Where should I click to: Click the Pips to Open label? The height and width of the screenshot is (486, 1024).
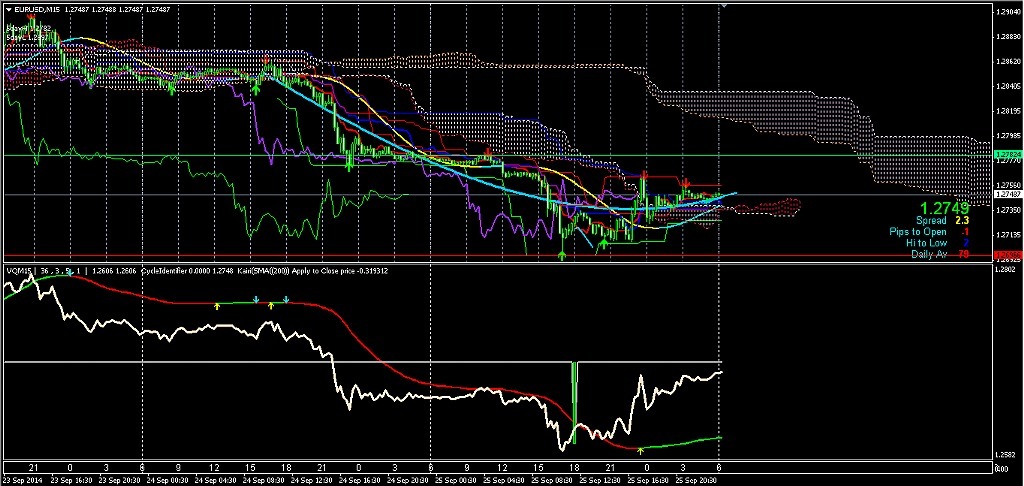click(918, 232)
